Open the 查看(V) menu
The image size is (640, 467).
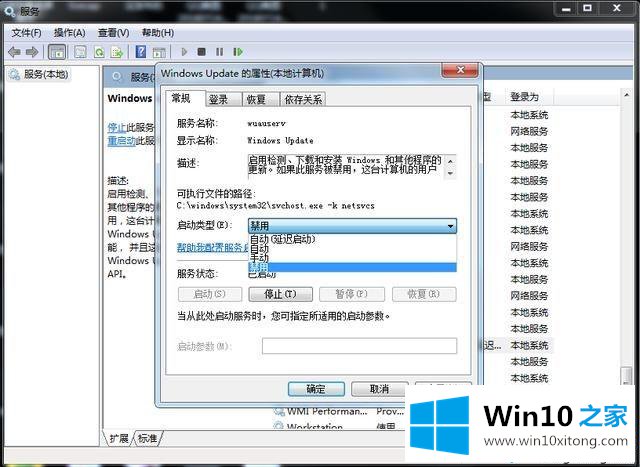click(113, 33)
